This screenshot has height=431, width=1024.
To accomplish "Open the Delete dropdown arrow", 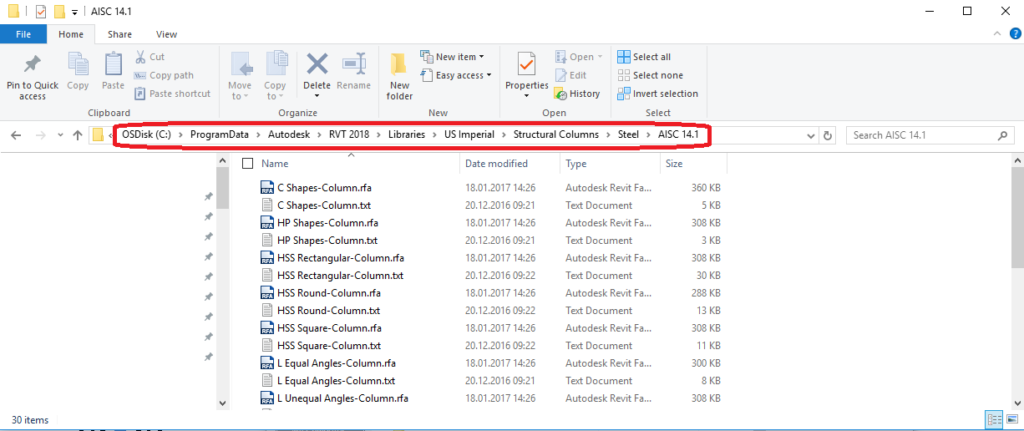I will coord(317,97).
